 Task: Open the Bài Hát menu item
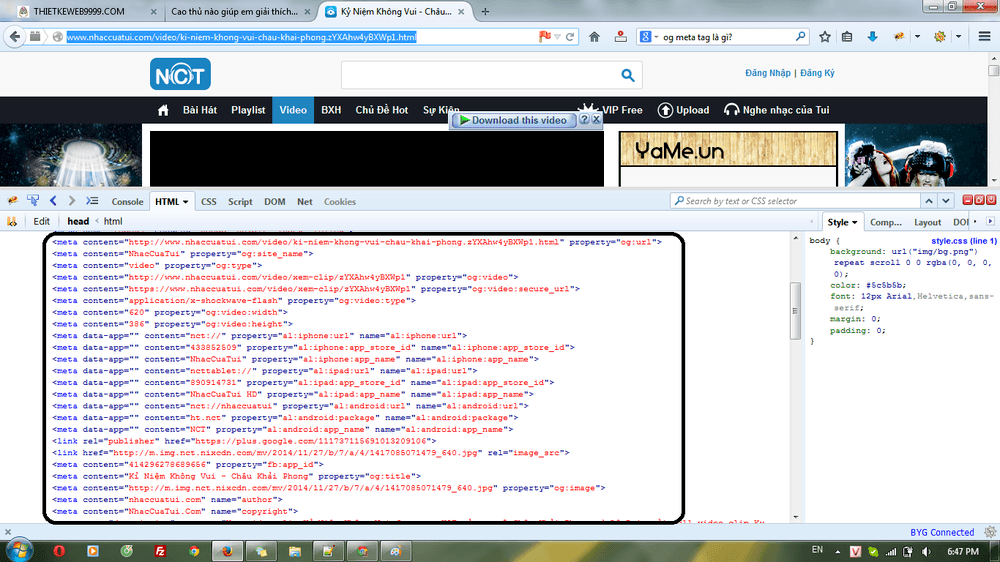coord(200,110)
